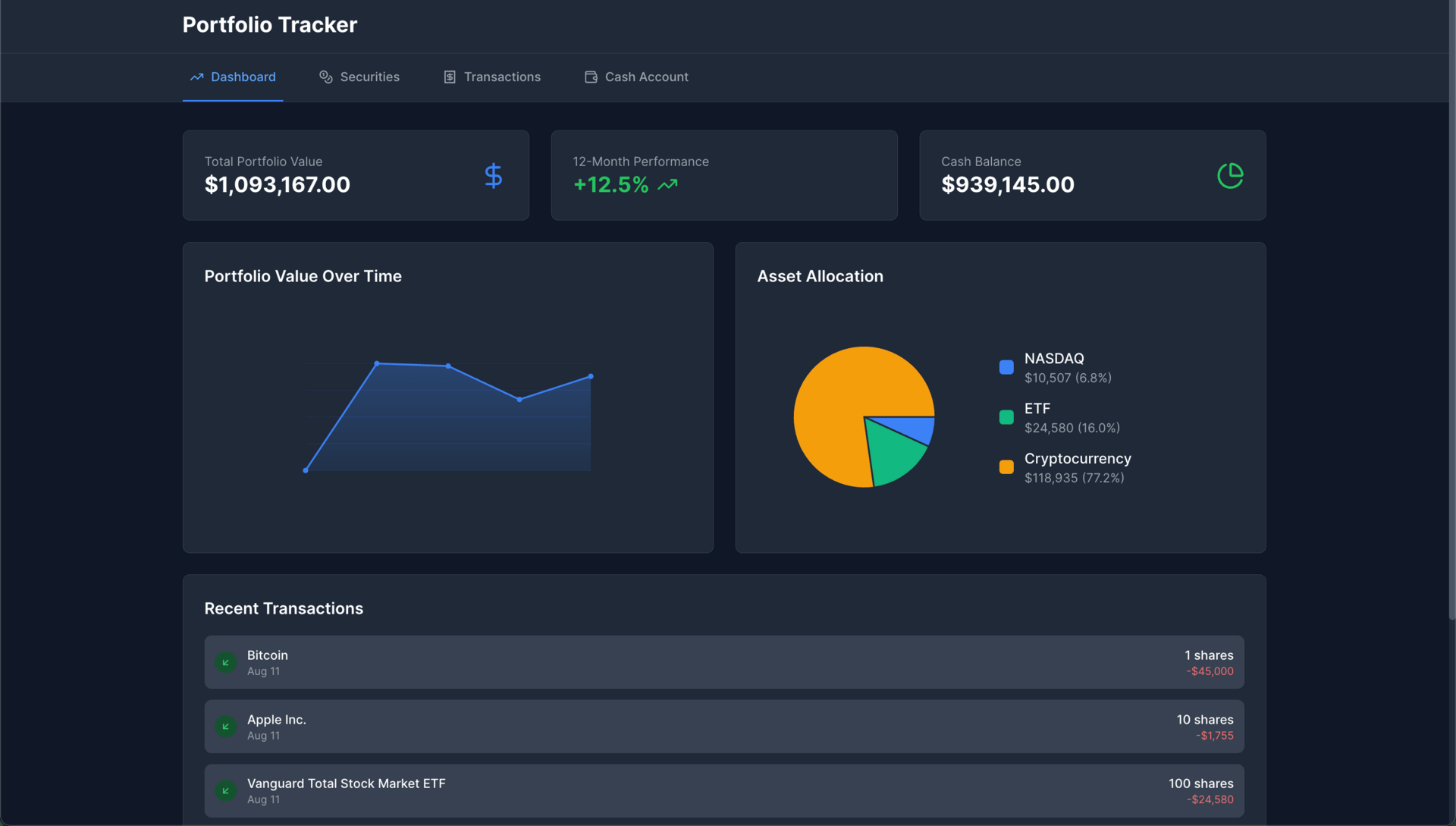
Task: Select the green ETF legend swatch
Action: [1006, 417]
